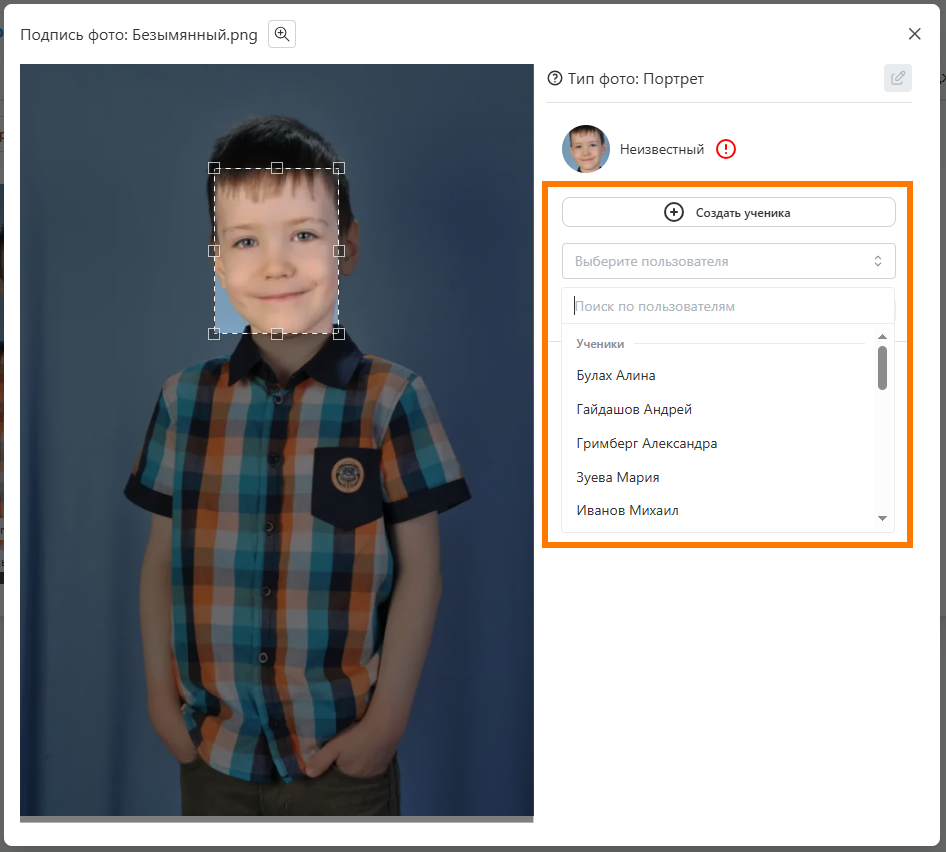Screen dimensions: 946x852
Task: Click the plus icon in Создать ученика
Action: [x=674, y=212]
